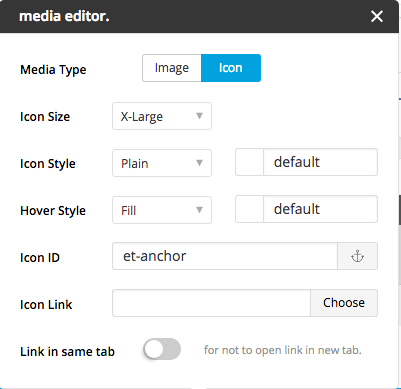This screenshot has width=401, height=389.
Task: Focus the Icon Style color value field
Action: (320, 162)
